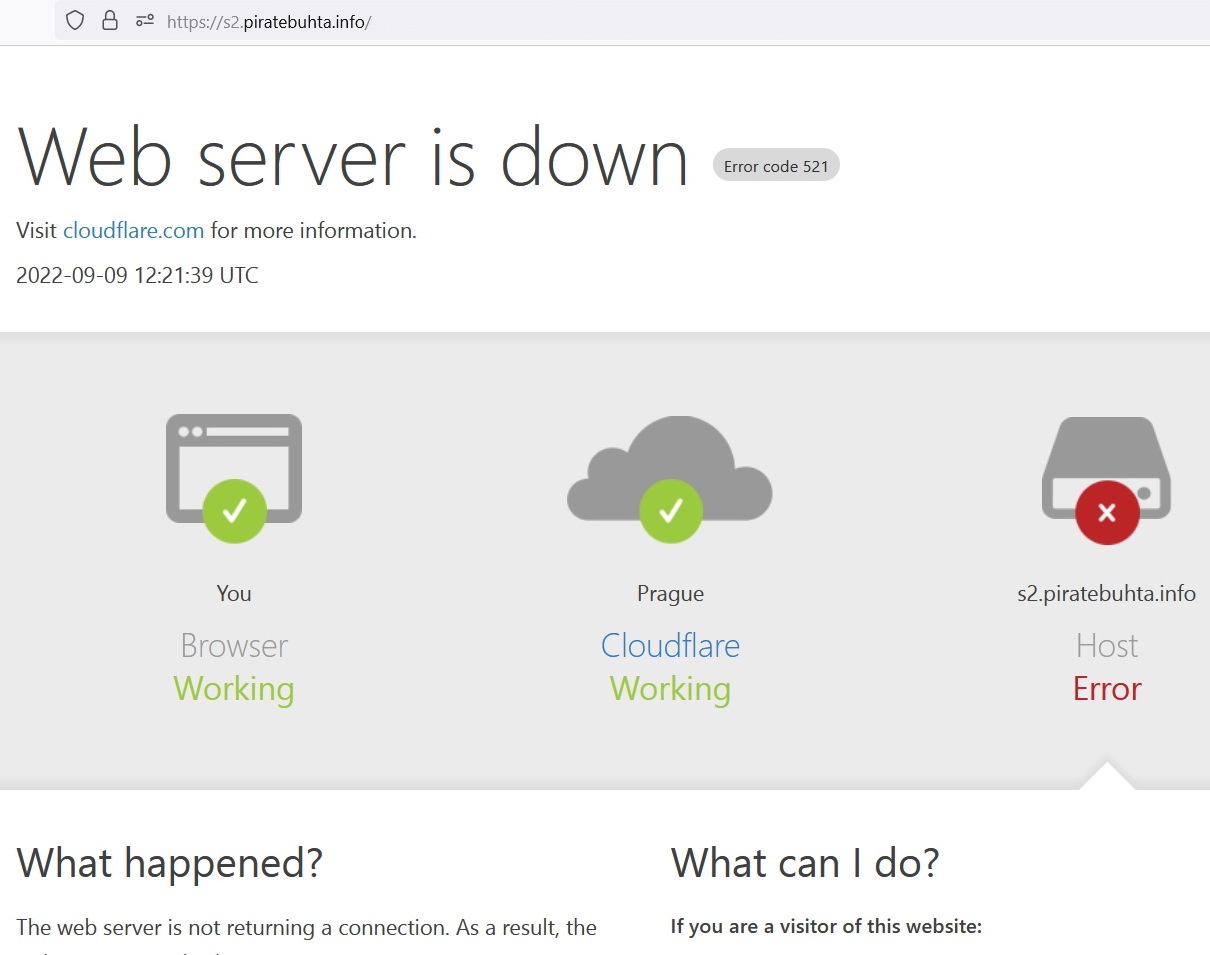Click the red X error badge
The height and width of the screenshot is (955, 1210).
point(1107,512)
